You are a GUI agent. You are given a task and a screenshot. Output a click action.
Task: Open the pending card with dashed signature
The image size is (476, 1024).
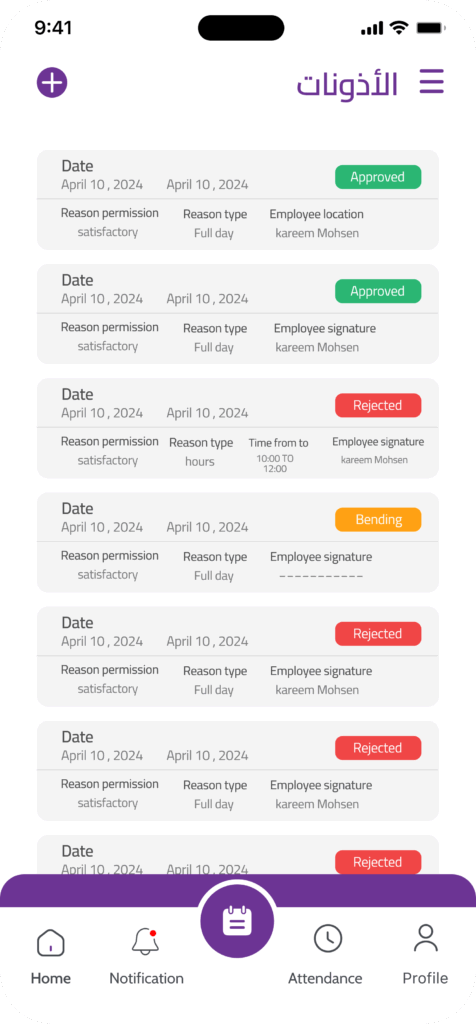[238, 543]
